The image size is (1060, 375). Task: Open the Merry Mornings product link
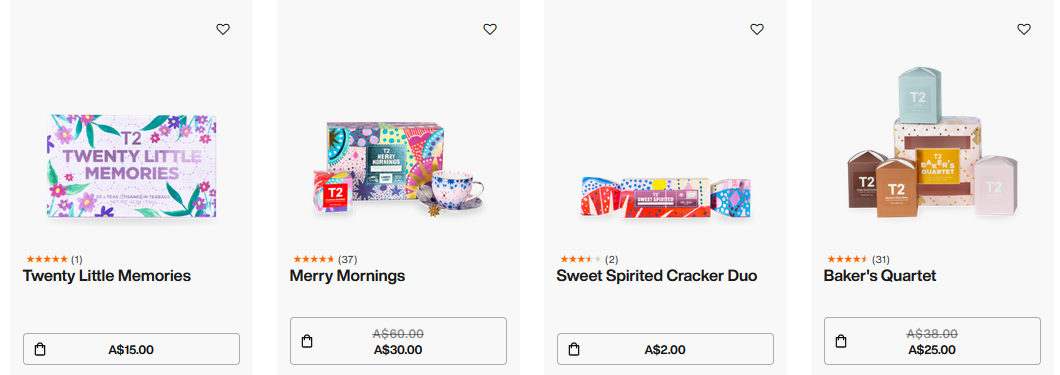(347, 276)
